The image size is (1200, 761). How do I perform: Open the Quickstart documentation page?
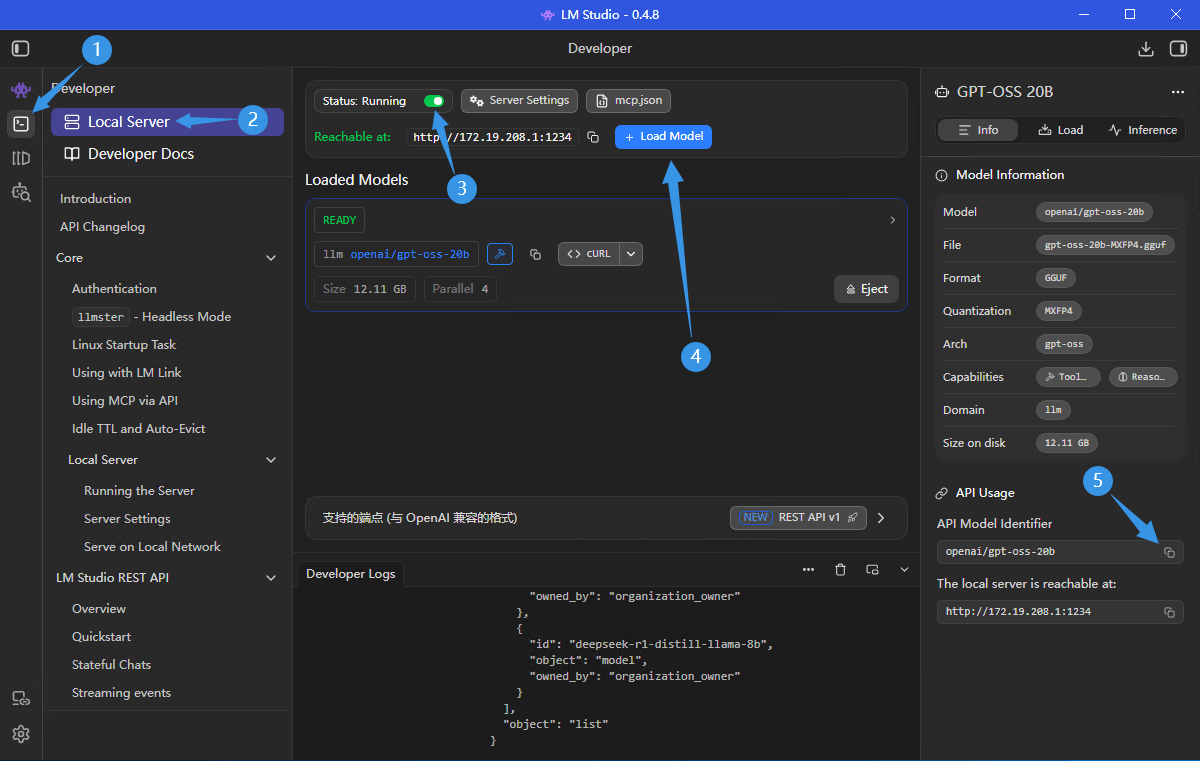point(101,637)
